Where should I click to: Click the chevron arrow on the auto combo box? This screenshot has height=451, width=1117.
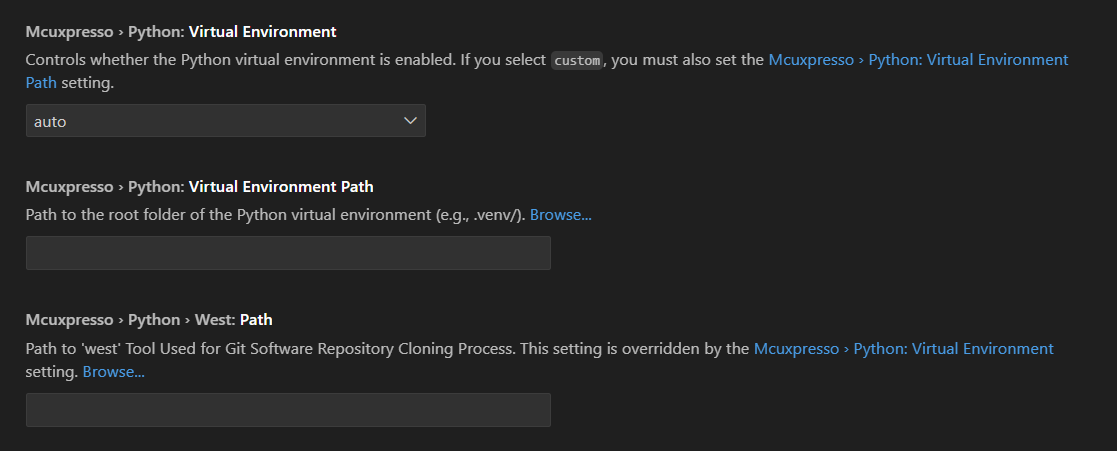pos(409,121)
